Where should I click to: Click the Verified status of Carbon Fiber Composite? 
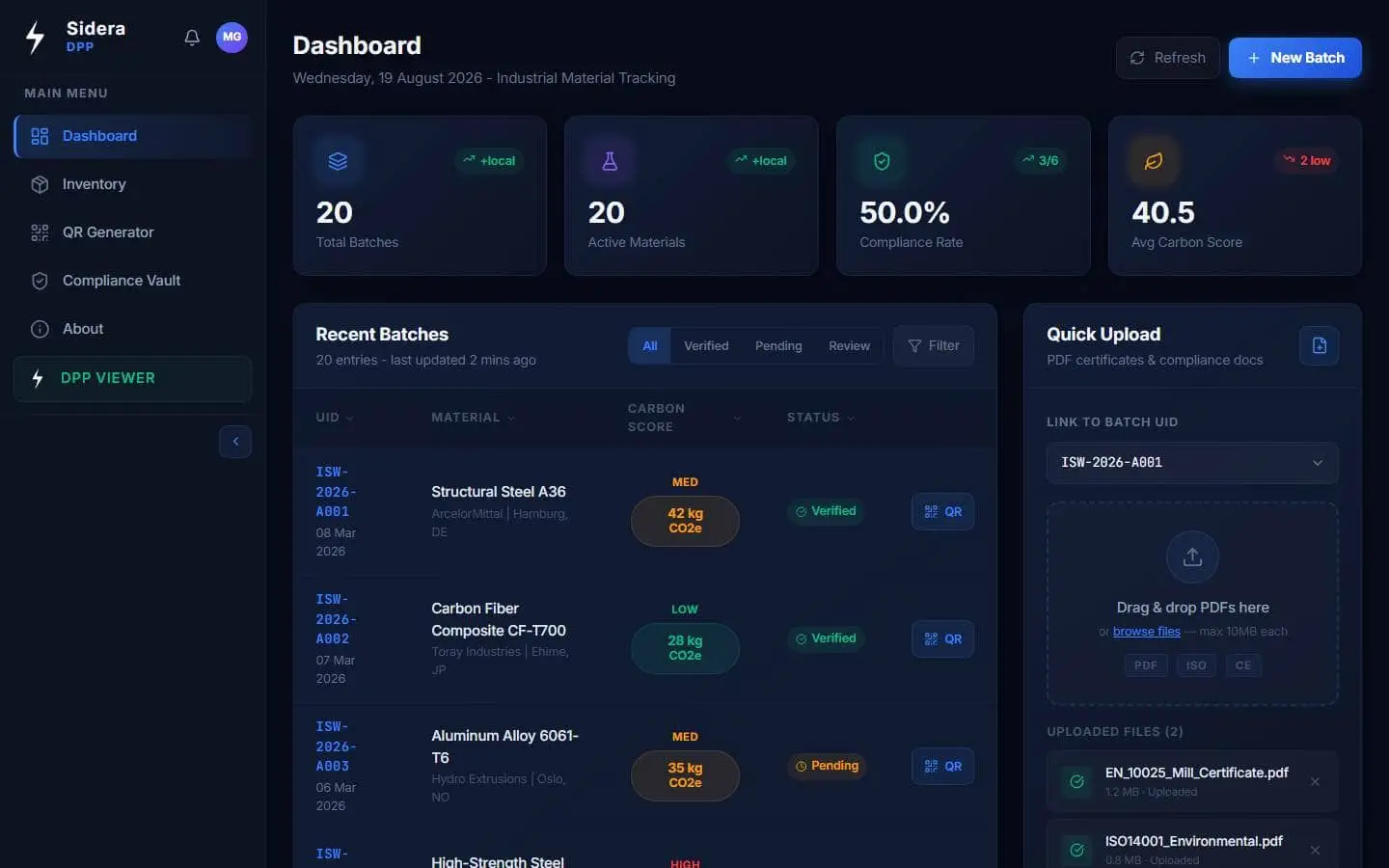tap(826, 638)
